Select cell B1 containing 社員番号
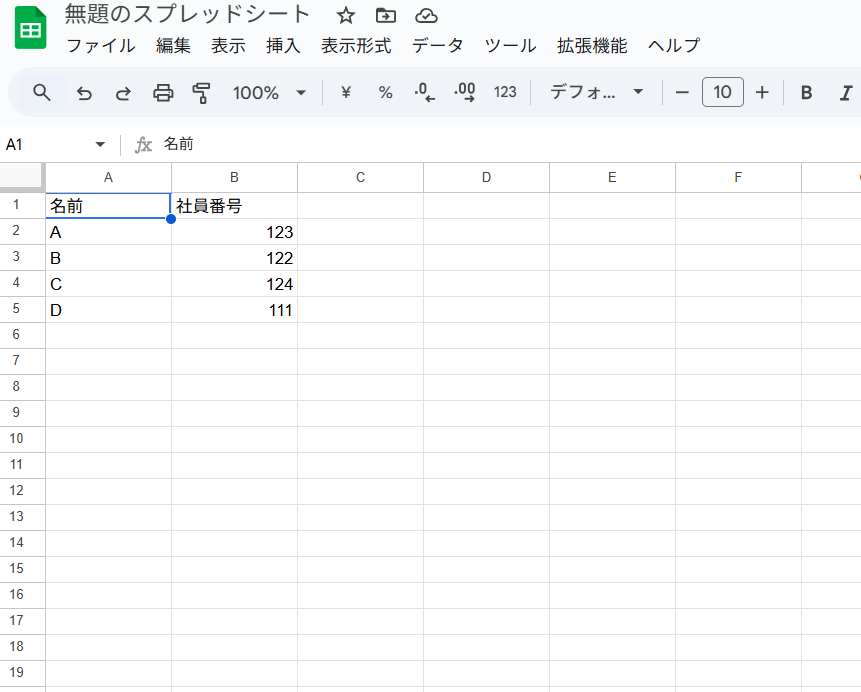The width and height of the screenshot is (861, 692). 234,206
